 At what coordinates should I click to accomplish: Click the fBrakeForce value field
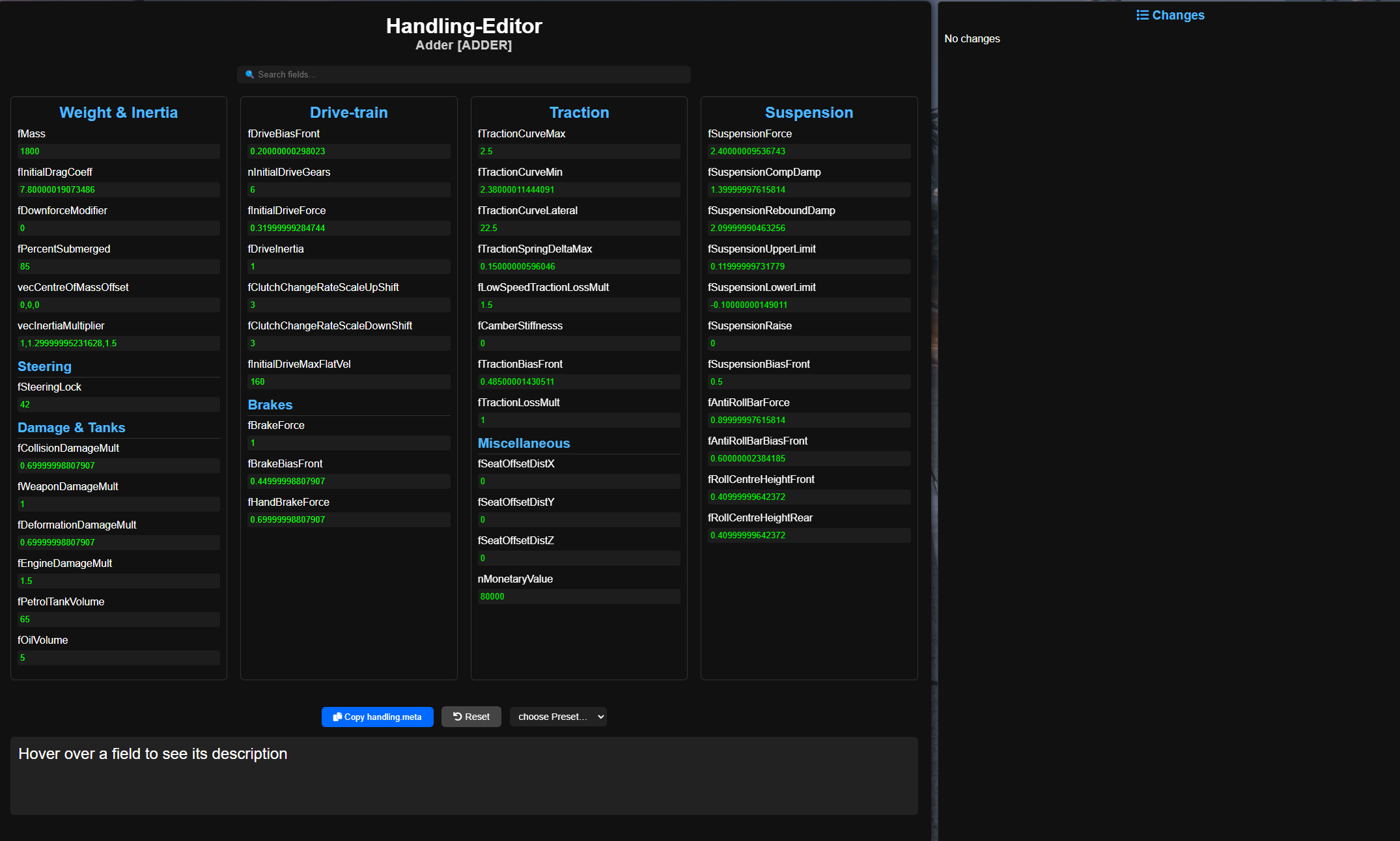(348, 443)
